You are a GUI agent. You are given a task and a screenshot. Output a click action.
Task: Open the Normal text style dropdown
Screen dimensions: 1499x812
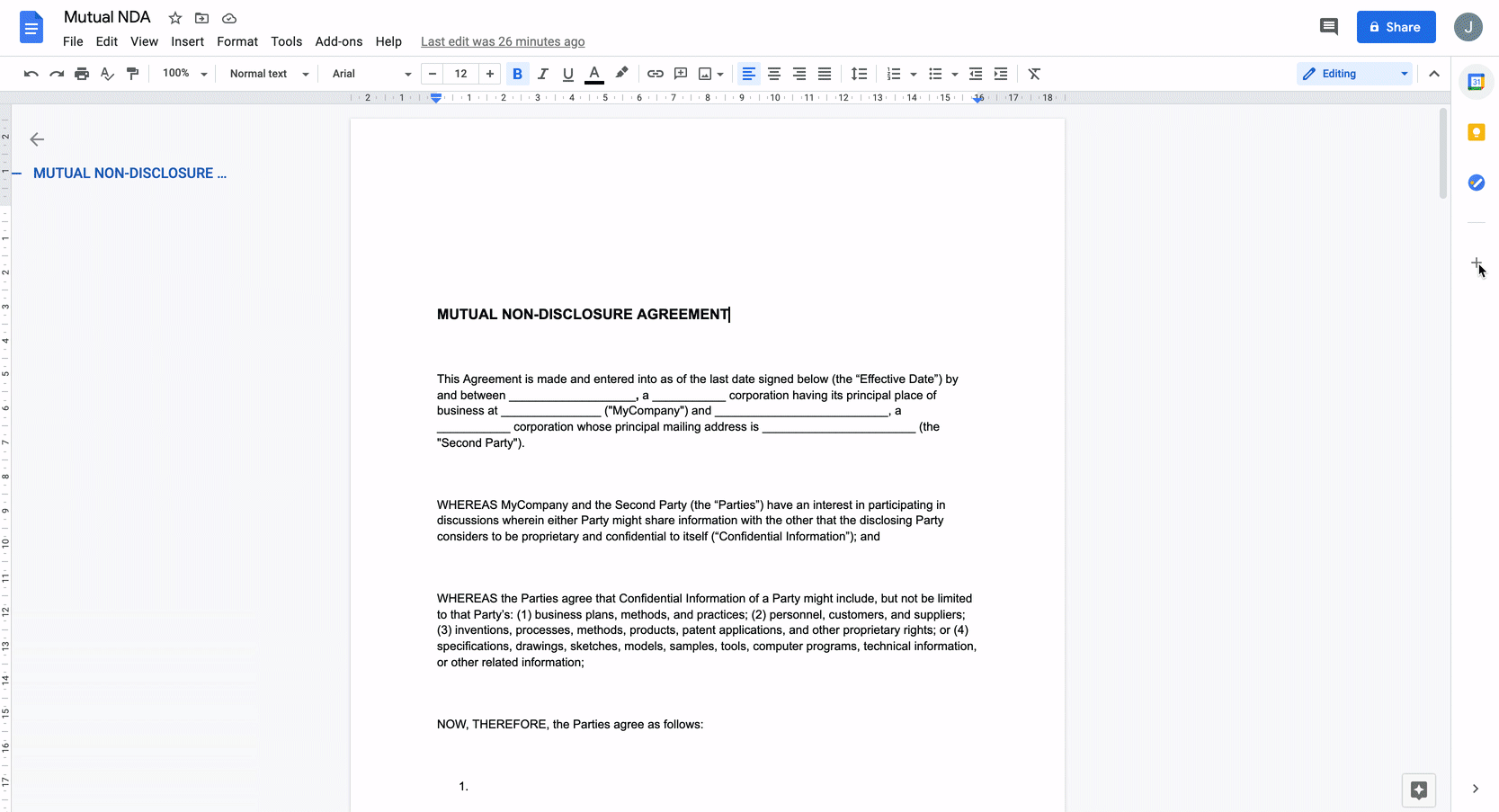tap(269, 74)
